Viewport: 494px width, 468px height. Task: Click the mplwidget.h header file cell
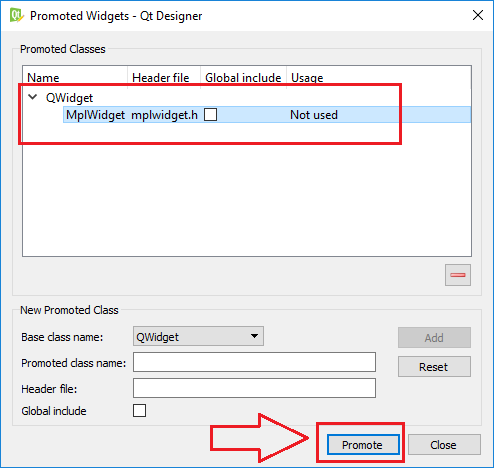click(164, 115)
